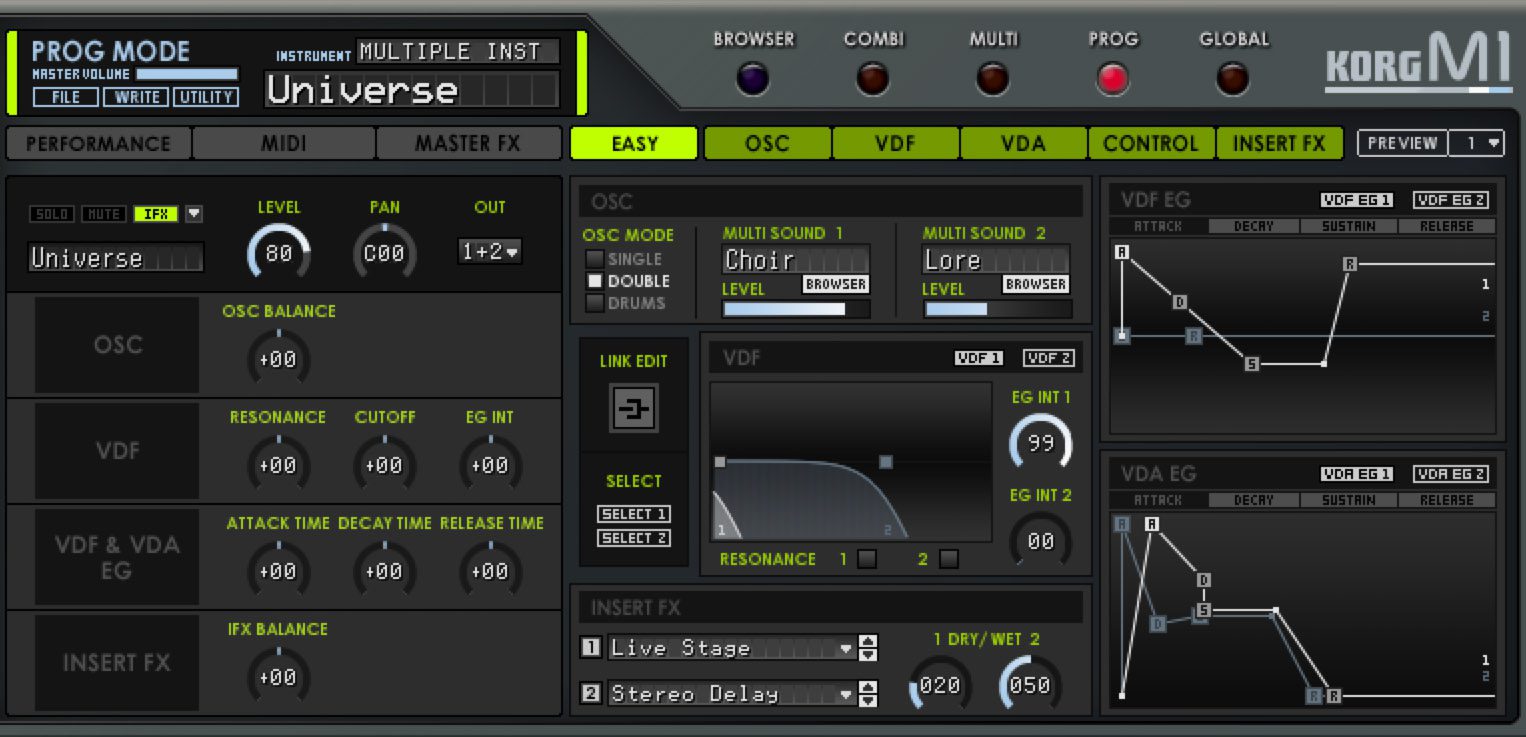
Task: Switch to the MIDI tab
Action: 284,143
